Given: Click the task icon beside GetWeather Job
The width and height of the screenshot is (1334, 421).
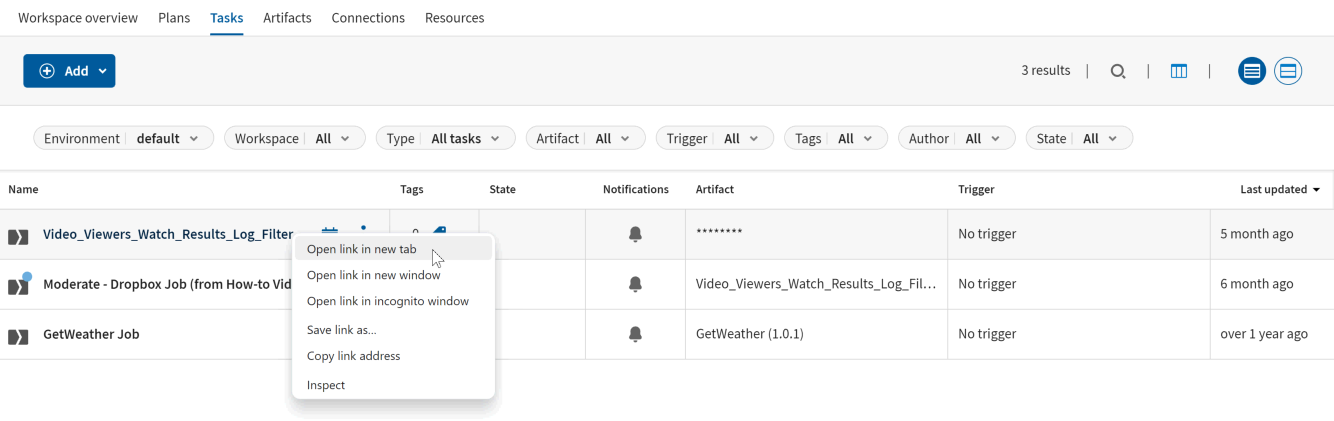Looking at the screenshot, I should tap(18, 336).
